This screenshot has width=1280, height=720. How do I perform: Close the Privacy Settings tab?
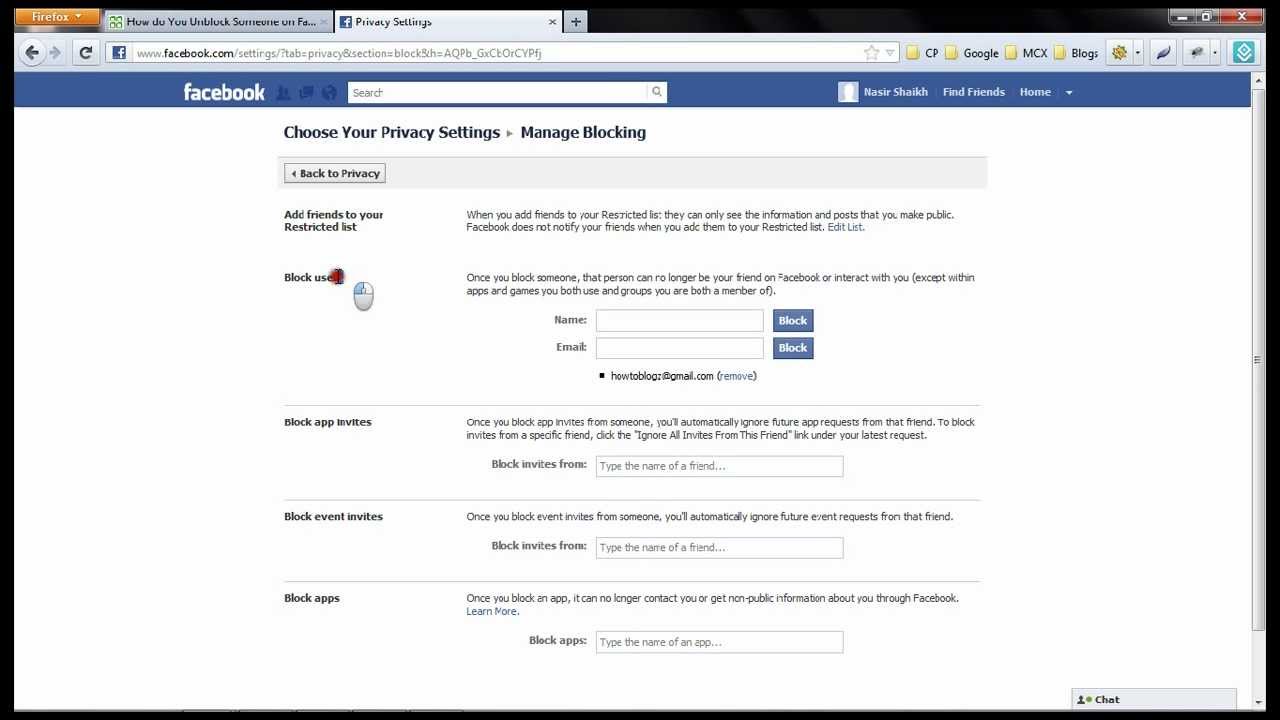pos(552,21)
